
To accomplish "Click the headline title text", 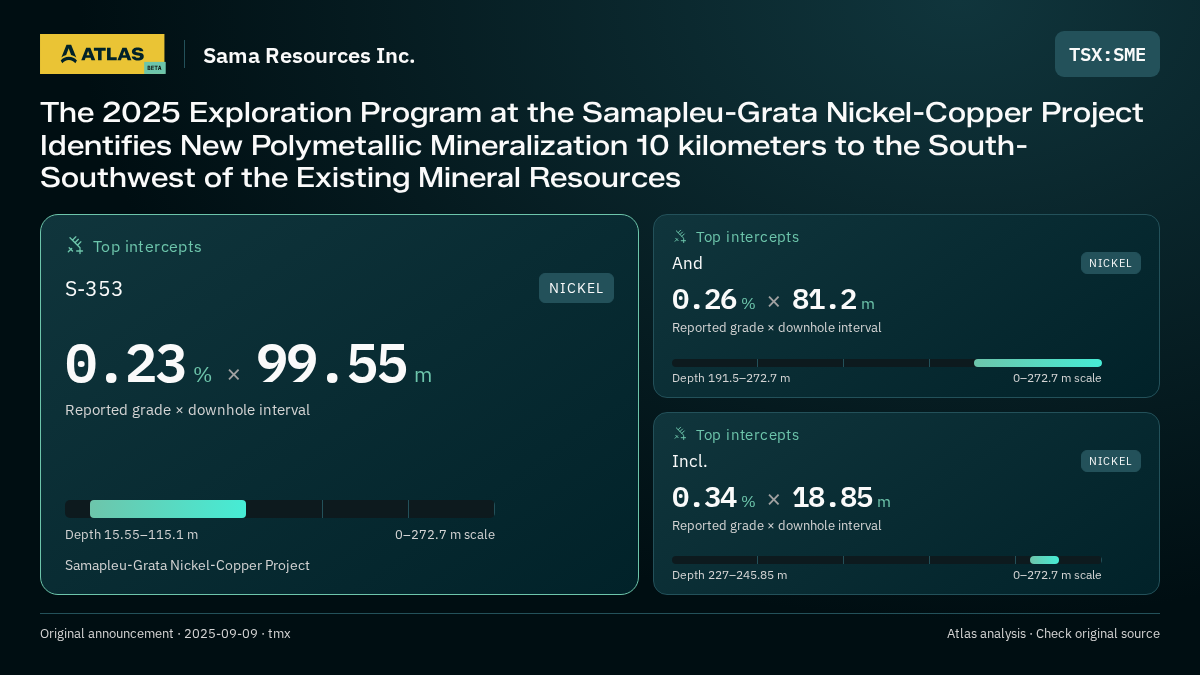I will [x=591, y=145].
